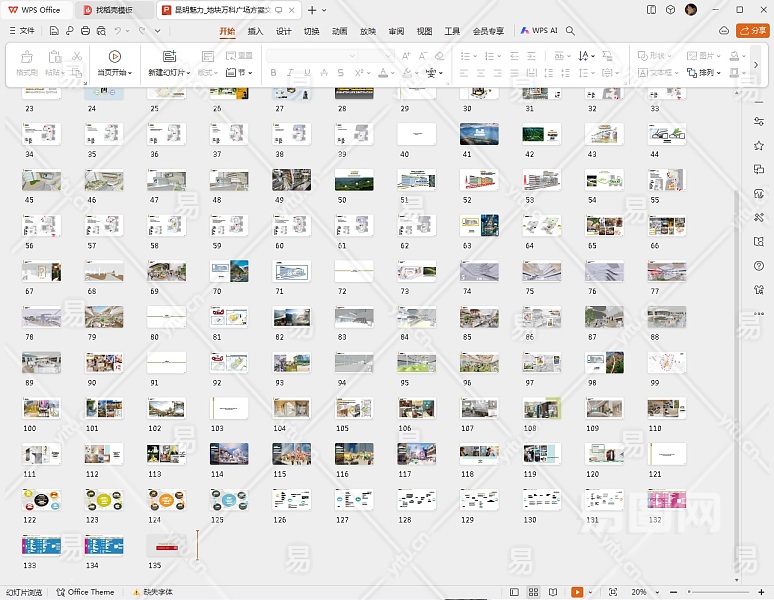774x600 pixels.
Task: Expand the new slide dropdown arrow
Action: (x=187, y=73)
